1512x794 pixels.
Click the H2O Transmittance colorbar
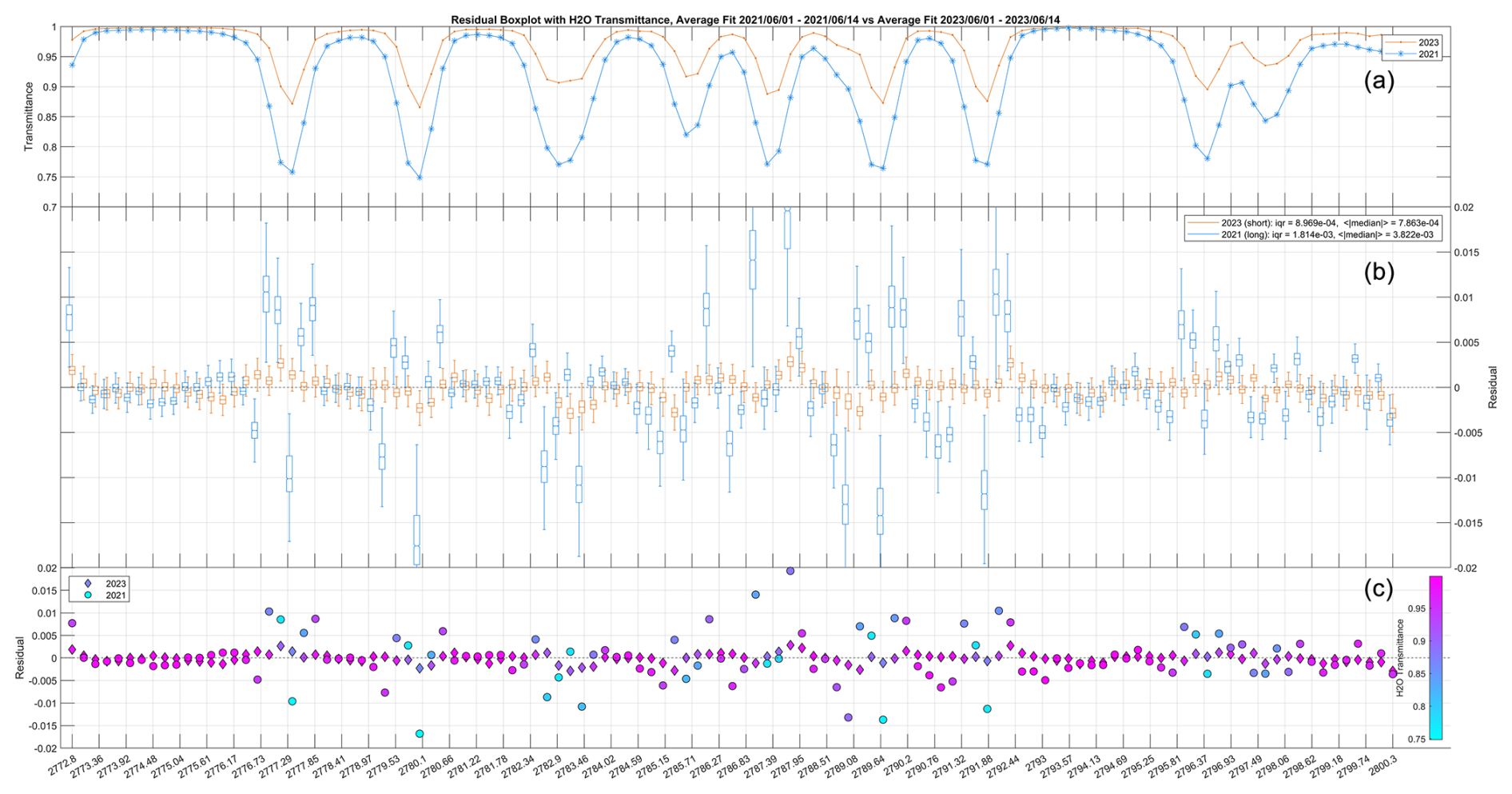click(x=1435, y=657)
